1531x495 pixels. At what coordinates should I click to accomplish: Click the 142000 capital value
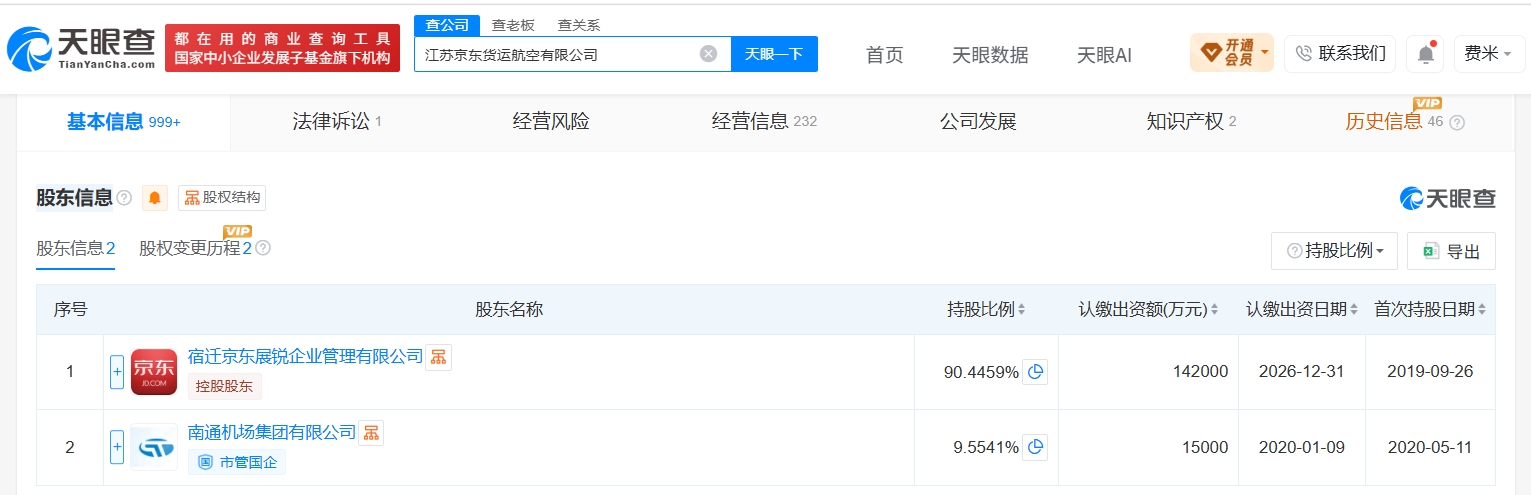pyautogui.click(x=1200, y=372)
